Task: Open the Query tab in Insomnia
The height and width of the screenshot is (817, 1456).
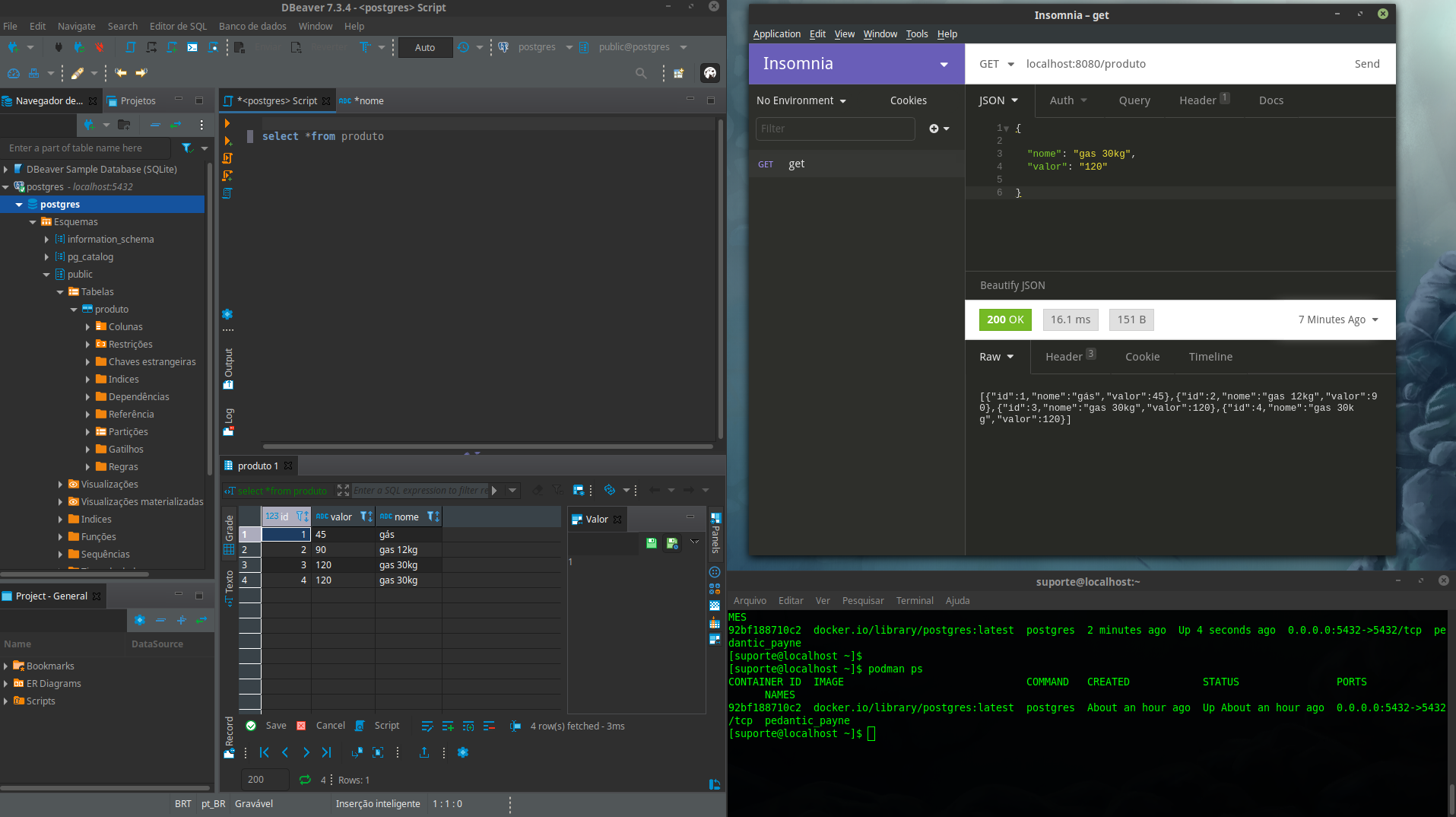Action: point(1134,100)
